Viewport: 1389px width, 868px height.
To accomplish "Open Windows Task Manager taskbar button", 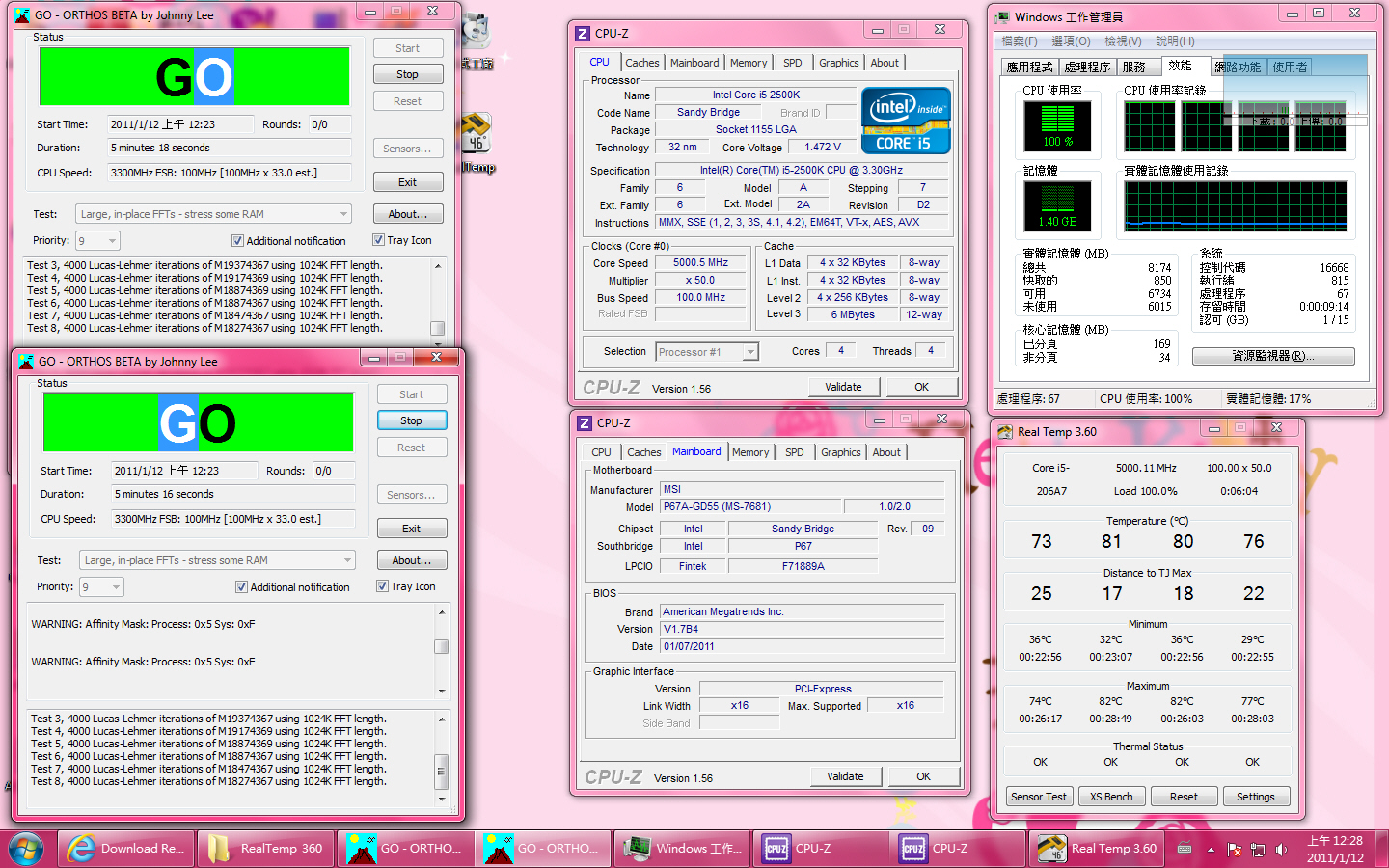I will click(x=682, y=849).
